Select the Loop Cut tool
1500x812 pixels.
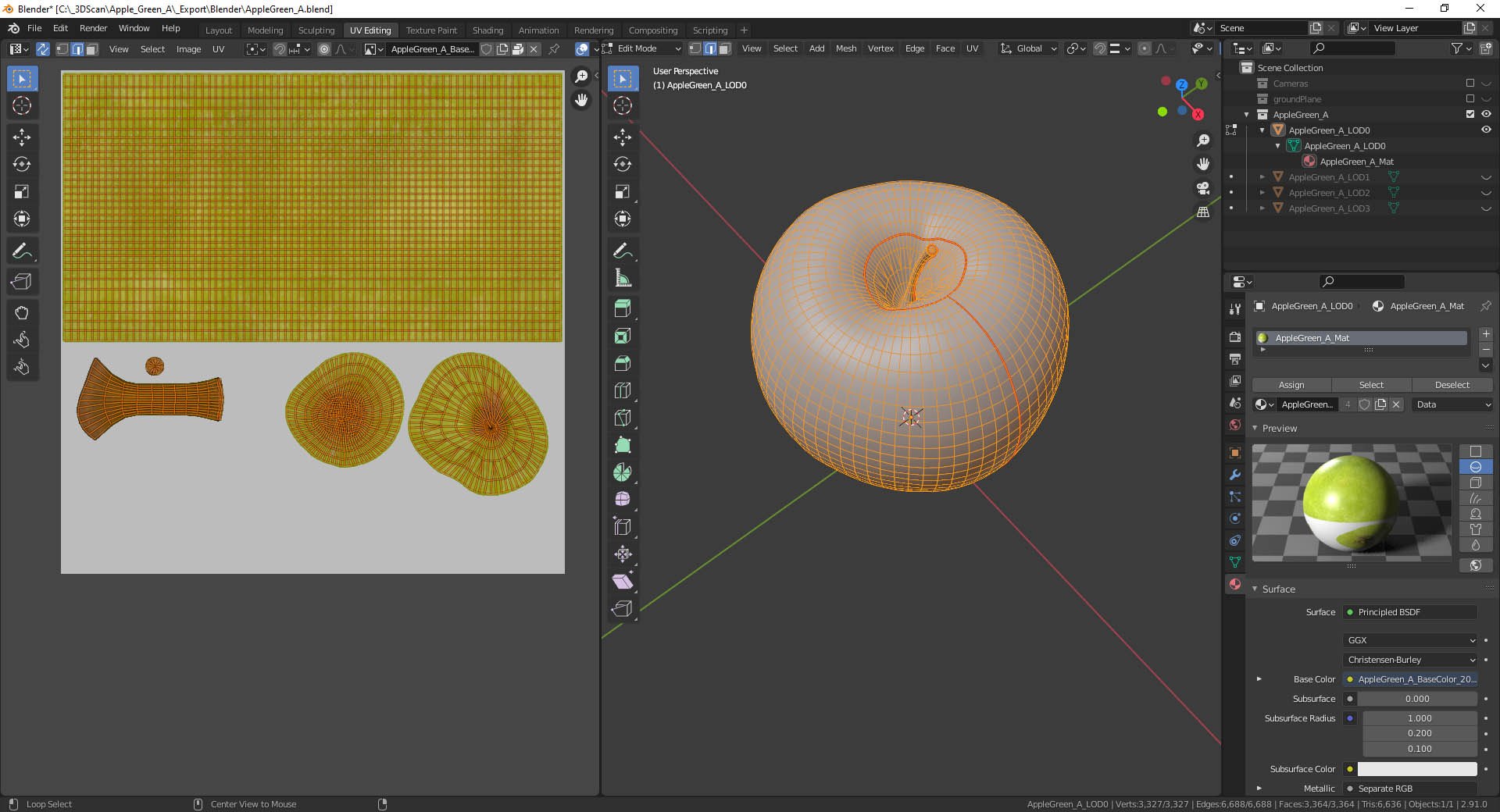(623, 390)
